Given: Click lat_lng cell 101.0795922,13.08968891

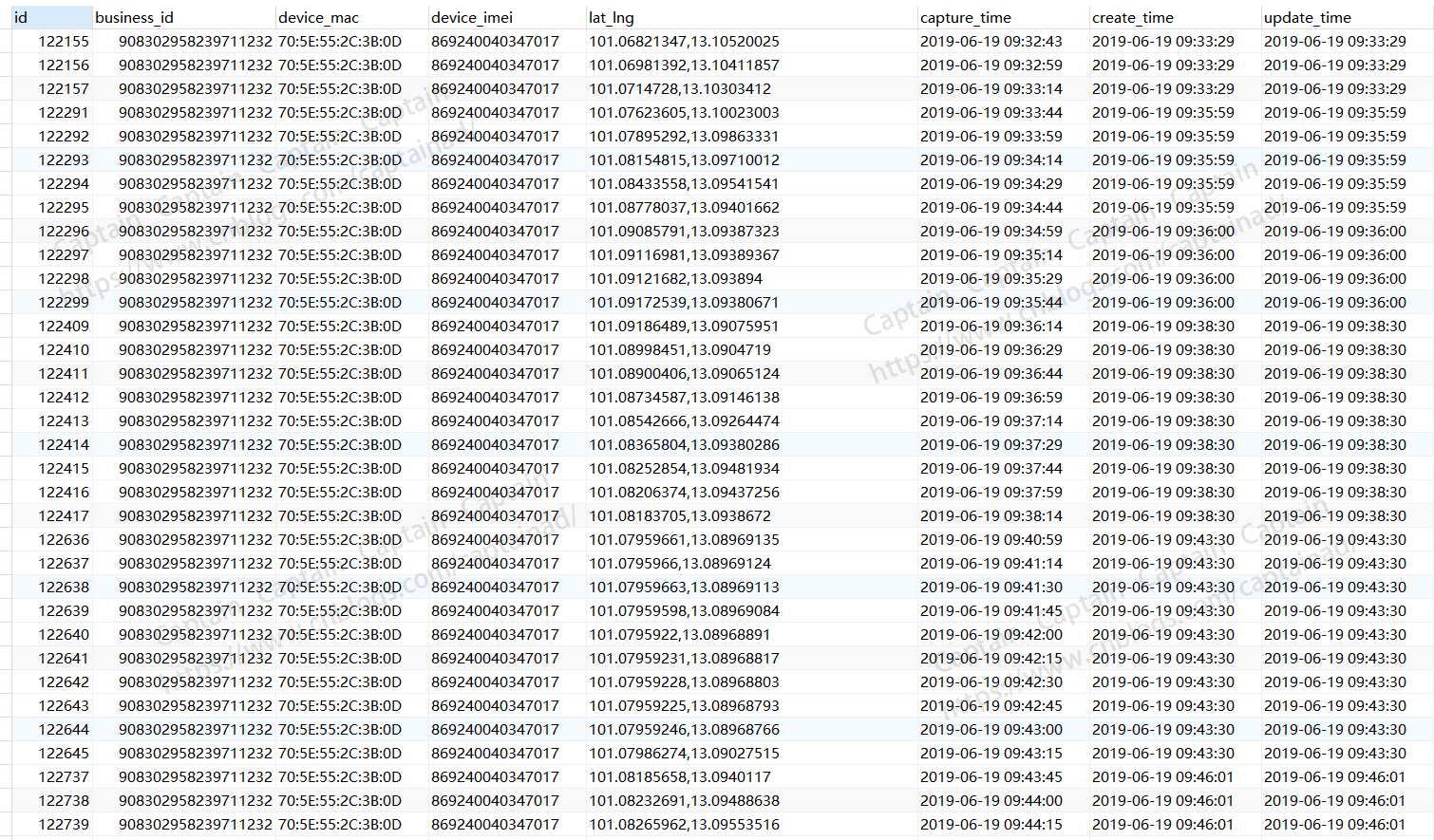Looking at the screenshot, I should (x=679, y=635).
